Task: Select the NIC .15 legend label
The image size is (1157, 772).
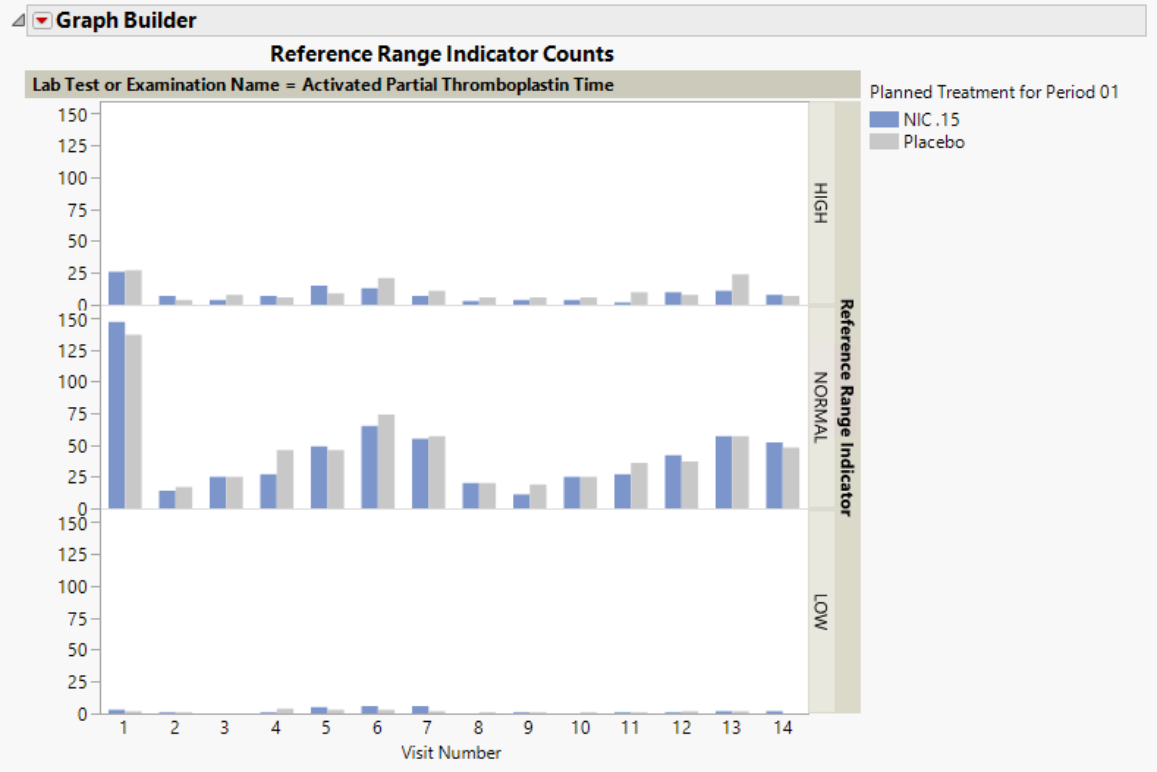Action: click(x=931, y=120)
